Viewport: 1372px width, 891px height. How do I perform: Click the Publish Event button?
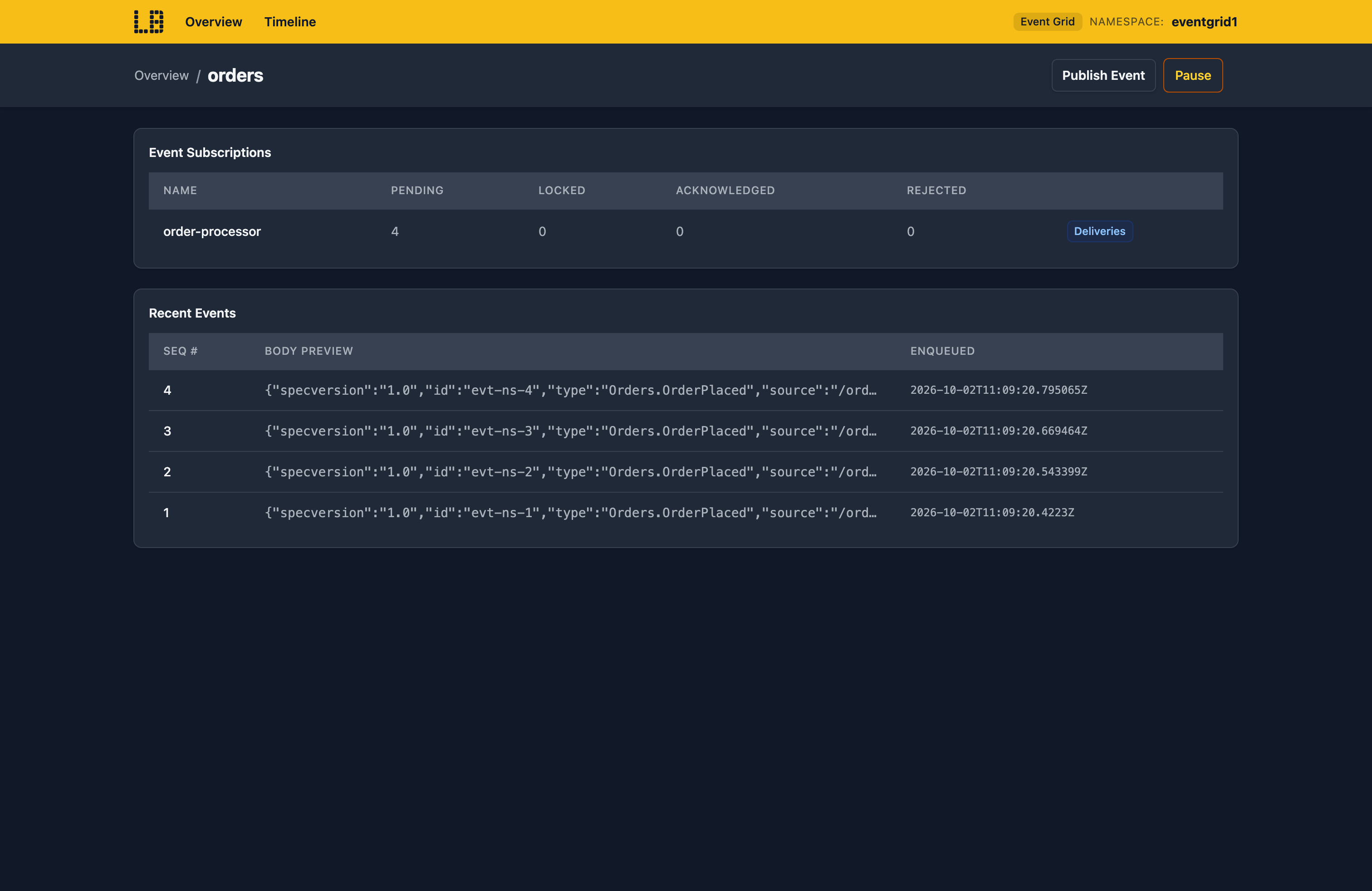tap(1103, 75)
